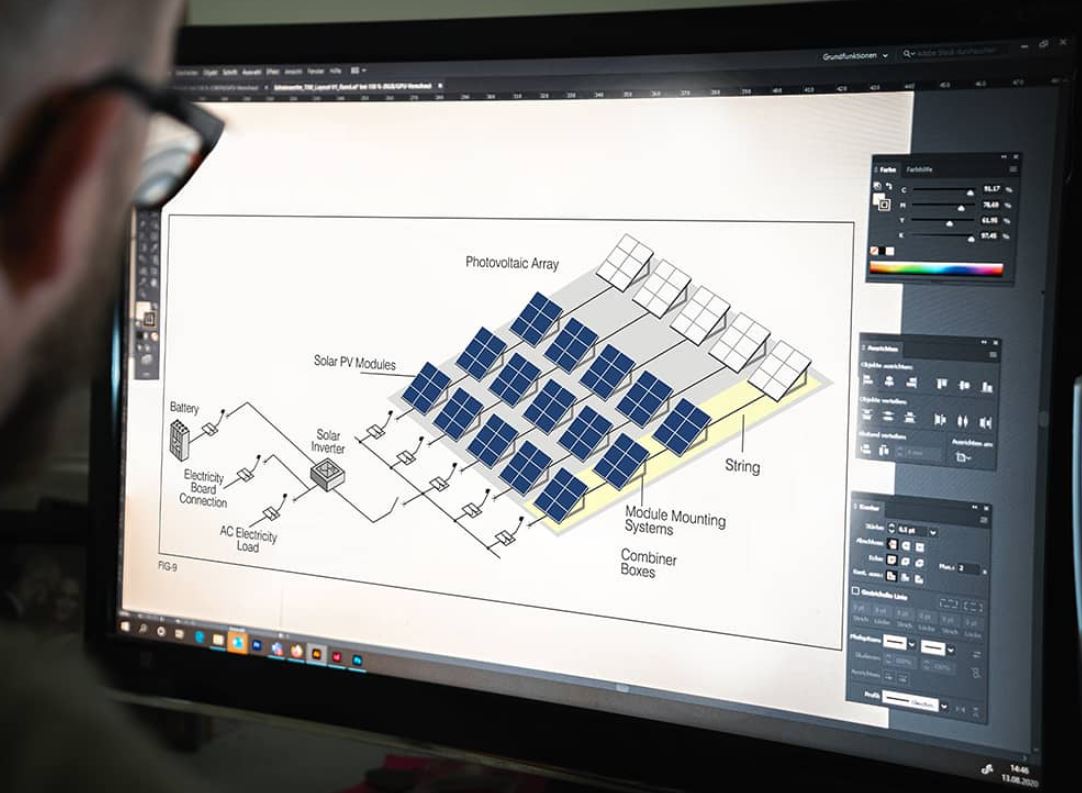Swap fill and stroke in Farbe panel

click(889, 186)
